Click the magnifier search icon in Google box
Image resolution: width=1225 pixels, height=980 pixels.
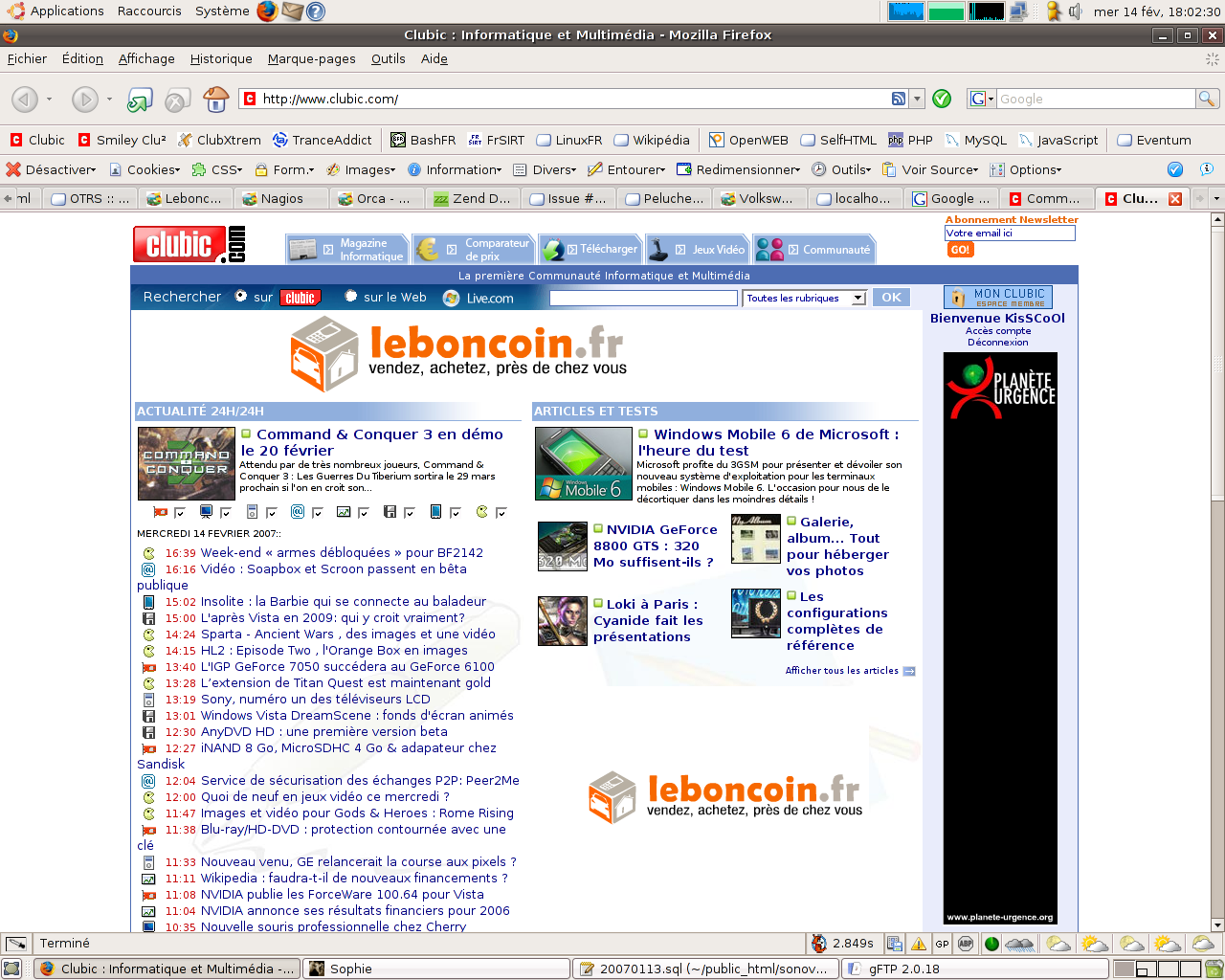tap(1207, 99)
